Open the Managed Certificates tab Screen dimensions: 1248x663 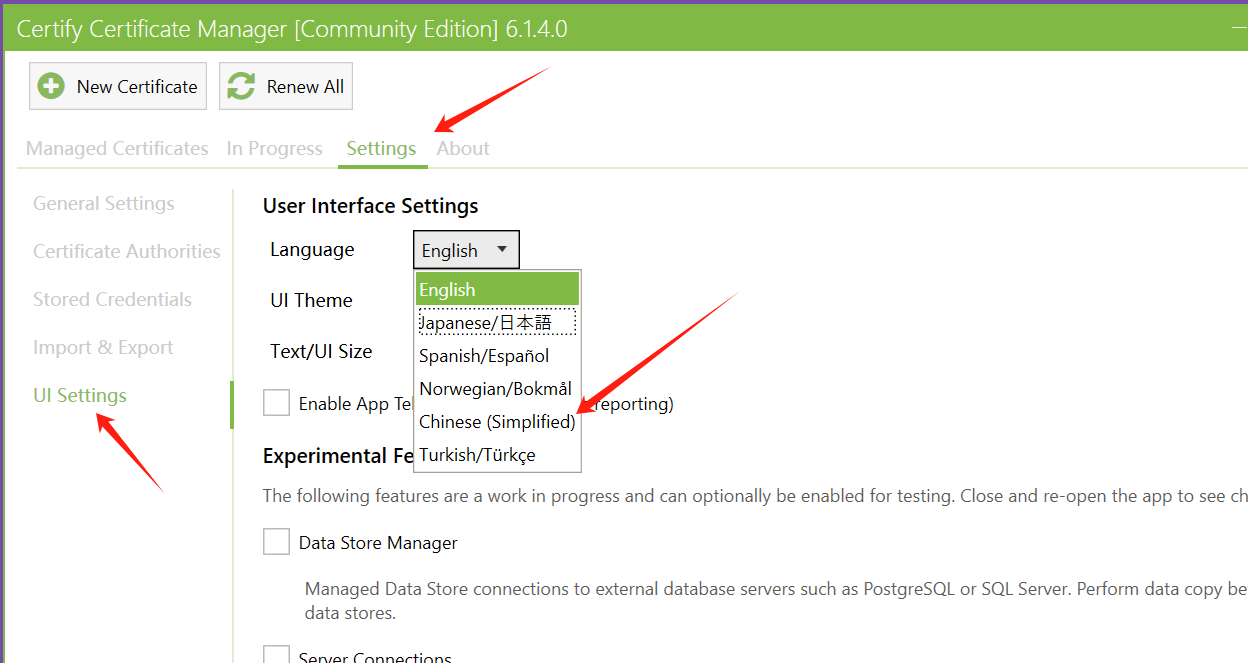coord(117,148)
